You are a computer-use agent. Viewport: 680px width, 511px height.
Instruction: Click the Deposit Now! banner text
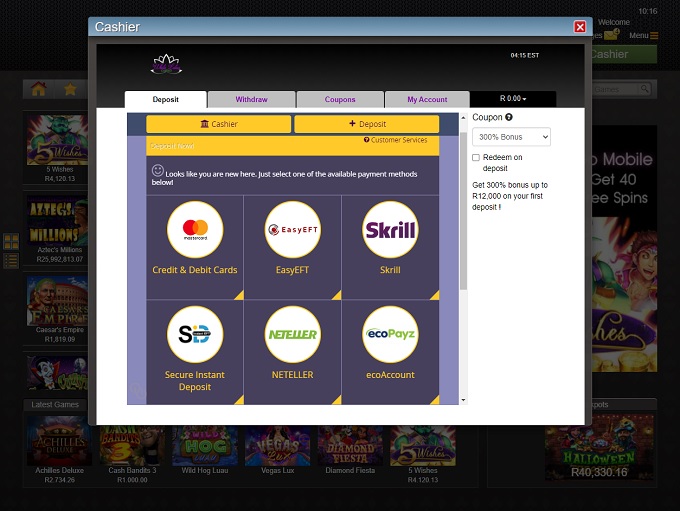172,146
